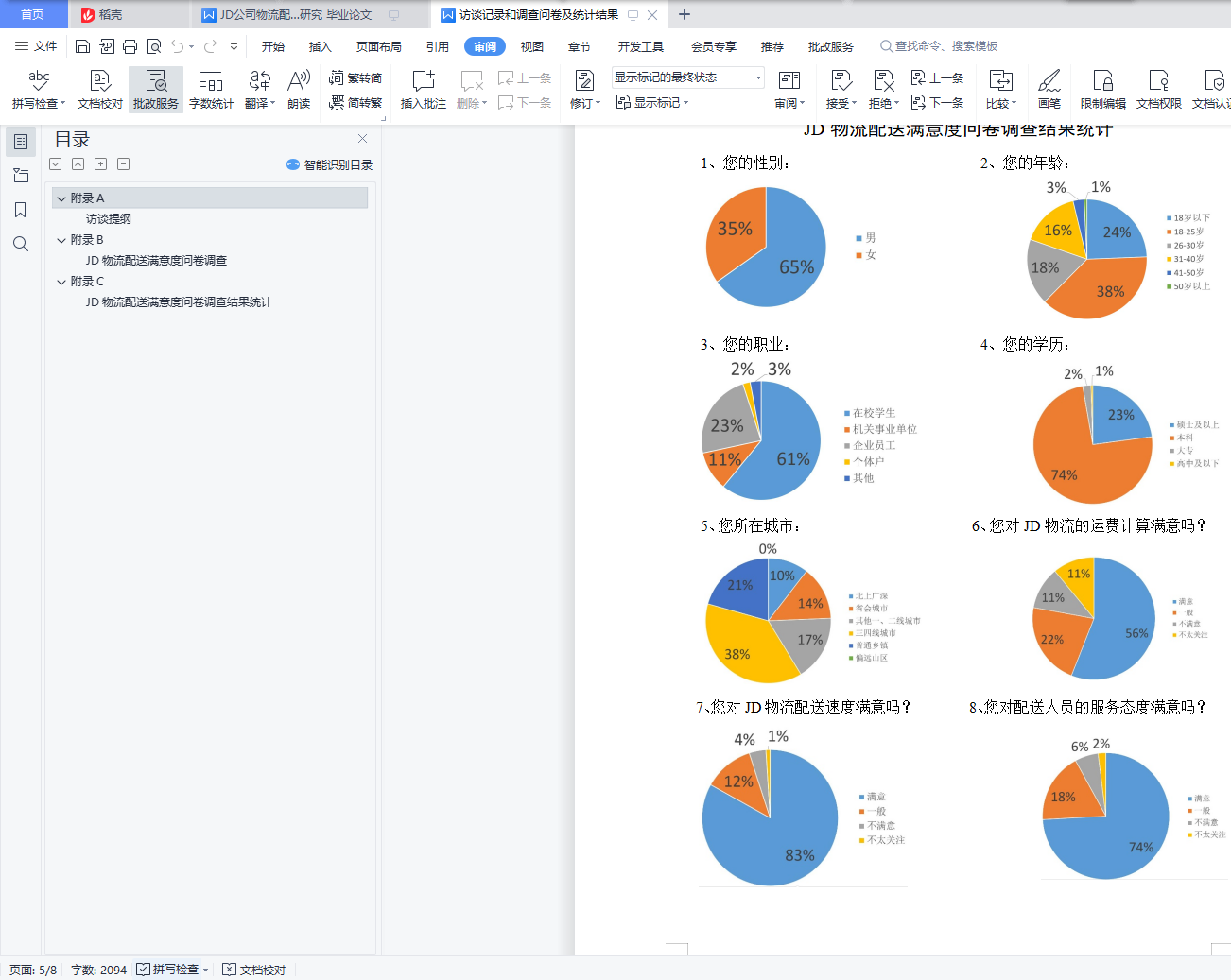Toggle 文档校对 in the status bar
This screenshot has width=1231, height=980.
(x=253, y=970)
